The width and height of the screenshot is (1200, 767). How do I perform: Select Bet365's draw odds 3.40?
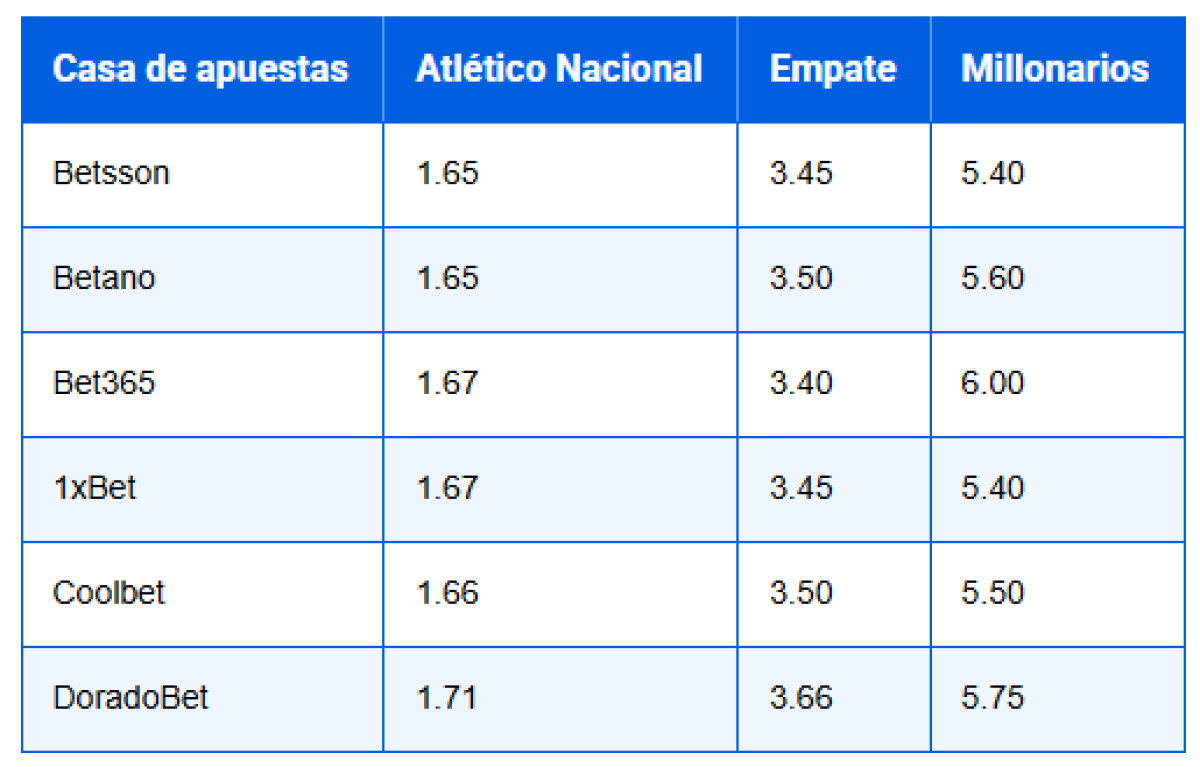click(x=801, y=383)
